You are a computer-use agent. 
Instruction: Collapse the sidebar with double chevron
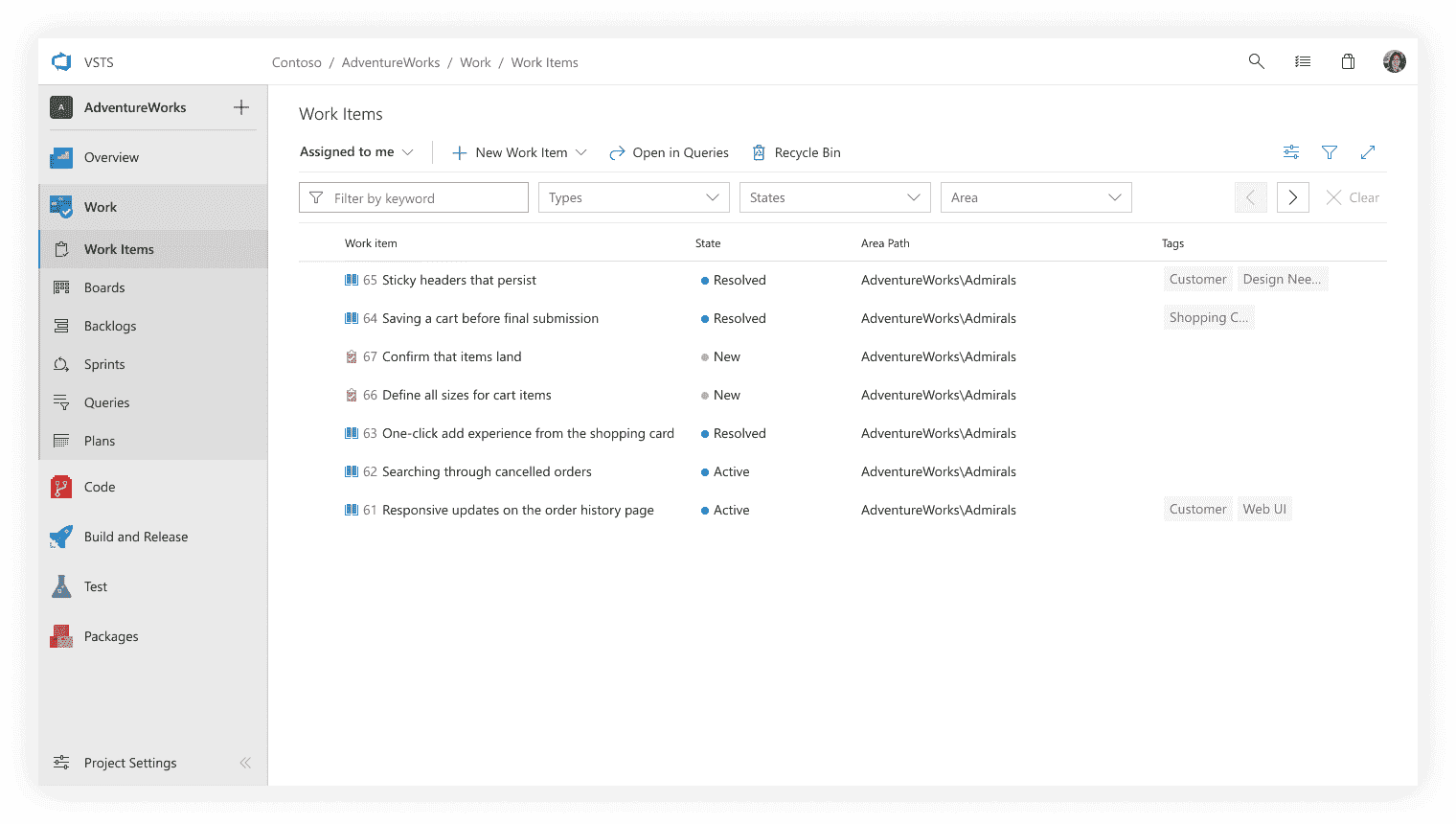pos(245,763)
